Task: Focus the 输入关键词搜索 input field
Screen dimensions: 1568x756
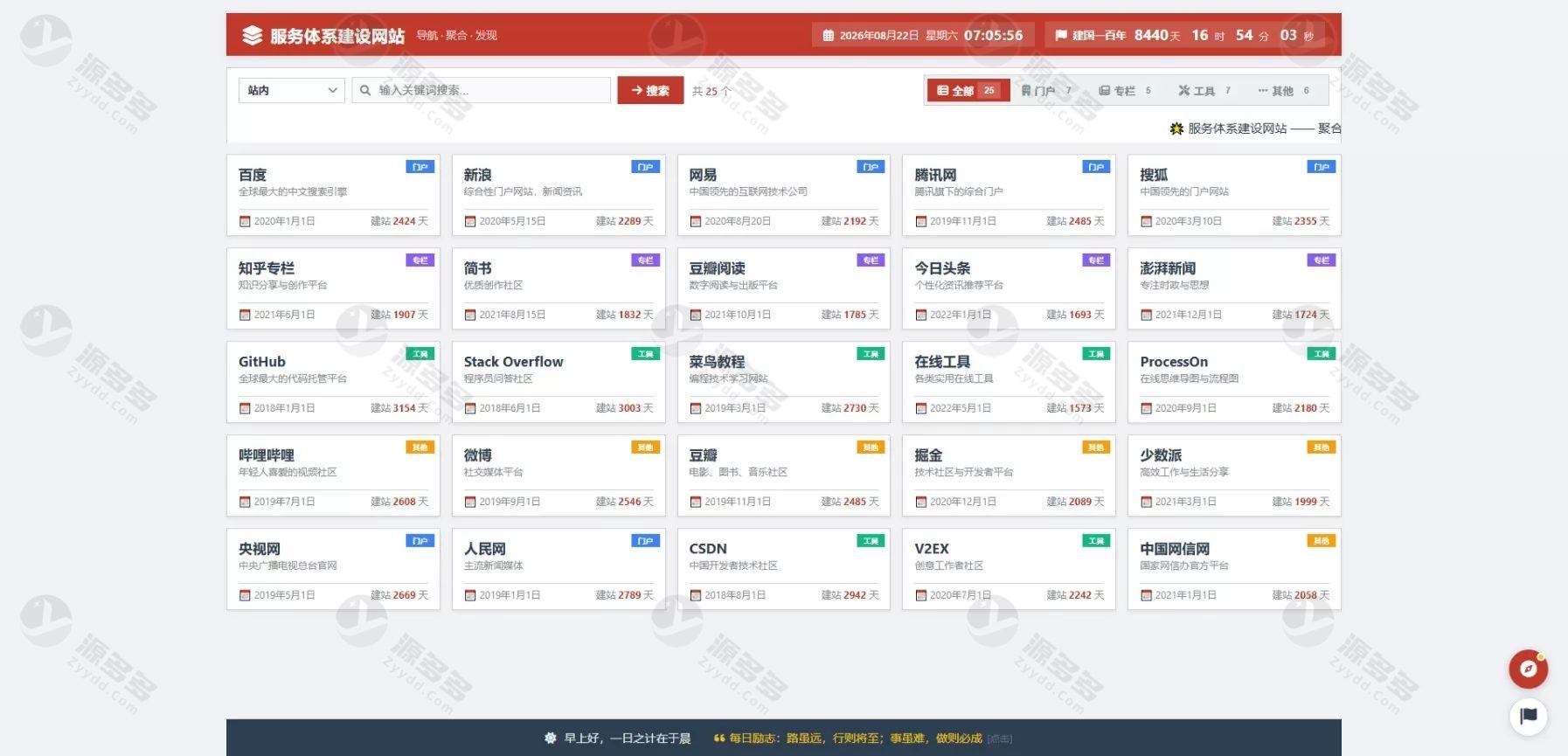Action: [481, 90]
